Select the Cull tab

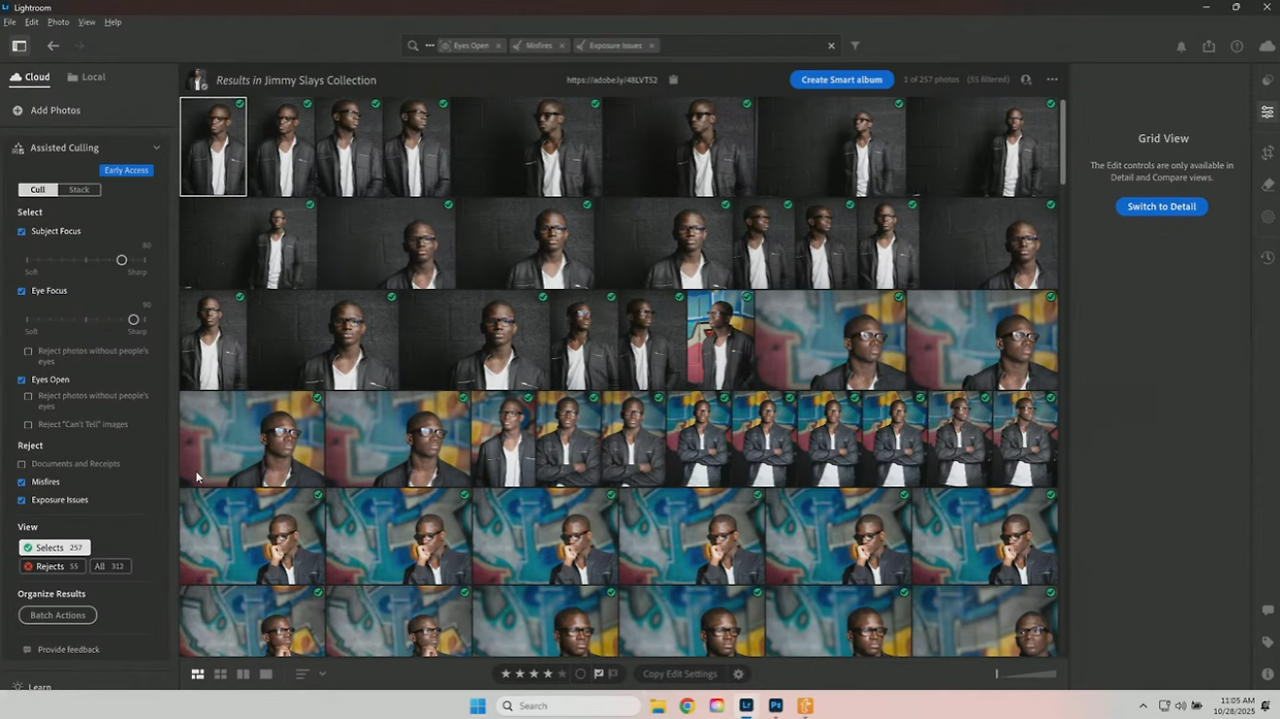pos(38,190)
